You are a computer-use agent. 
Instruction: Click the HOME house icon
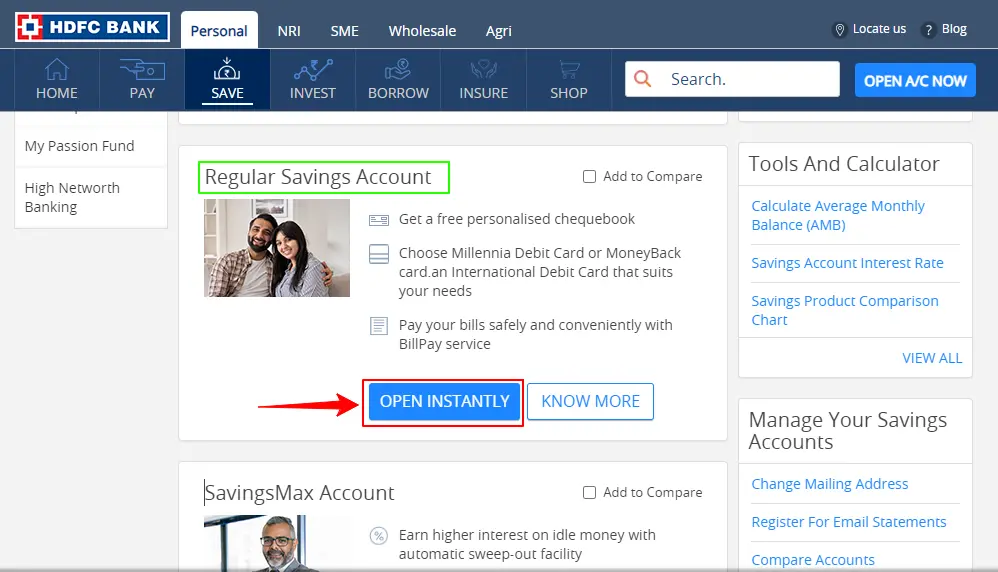click(57, 69)
